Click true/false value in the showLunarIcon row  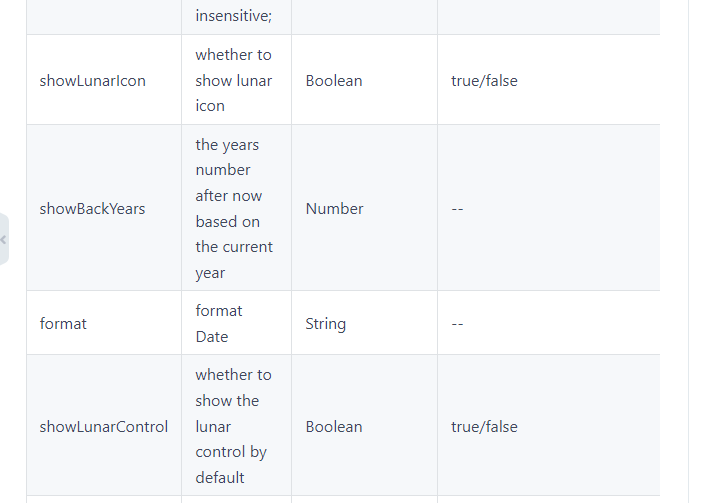coord(484,80)
